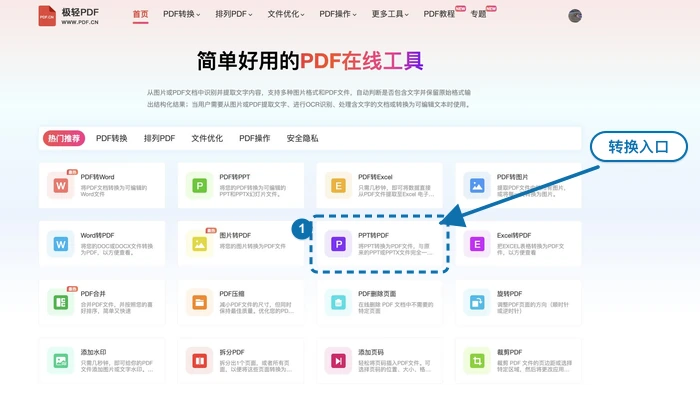Viewport: 700px width, 395px height.
Task: Open the PDF转图片 tool title
Action: click(512, 177)
